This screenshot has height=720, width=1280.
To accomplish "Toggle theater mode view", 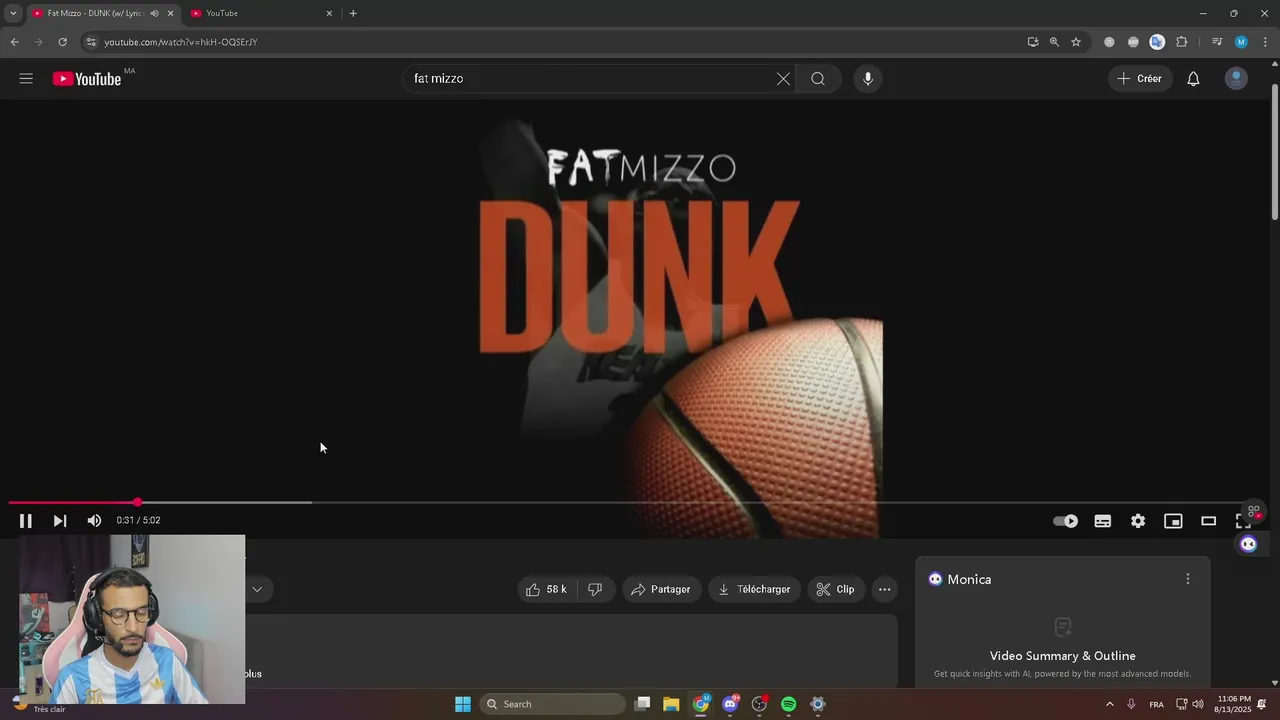I will click(1208, 521).
